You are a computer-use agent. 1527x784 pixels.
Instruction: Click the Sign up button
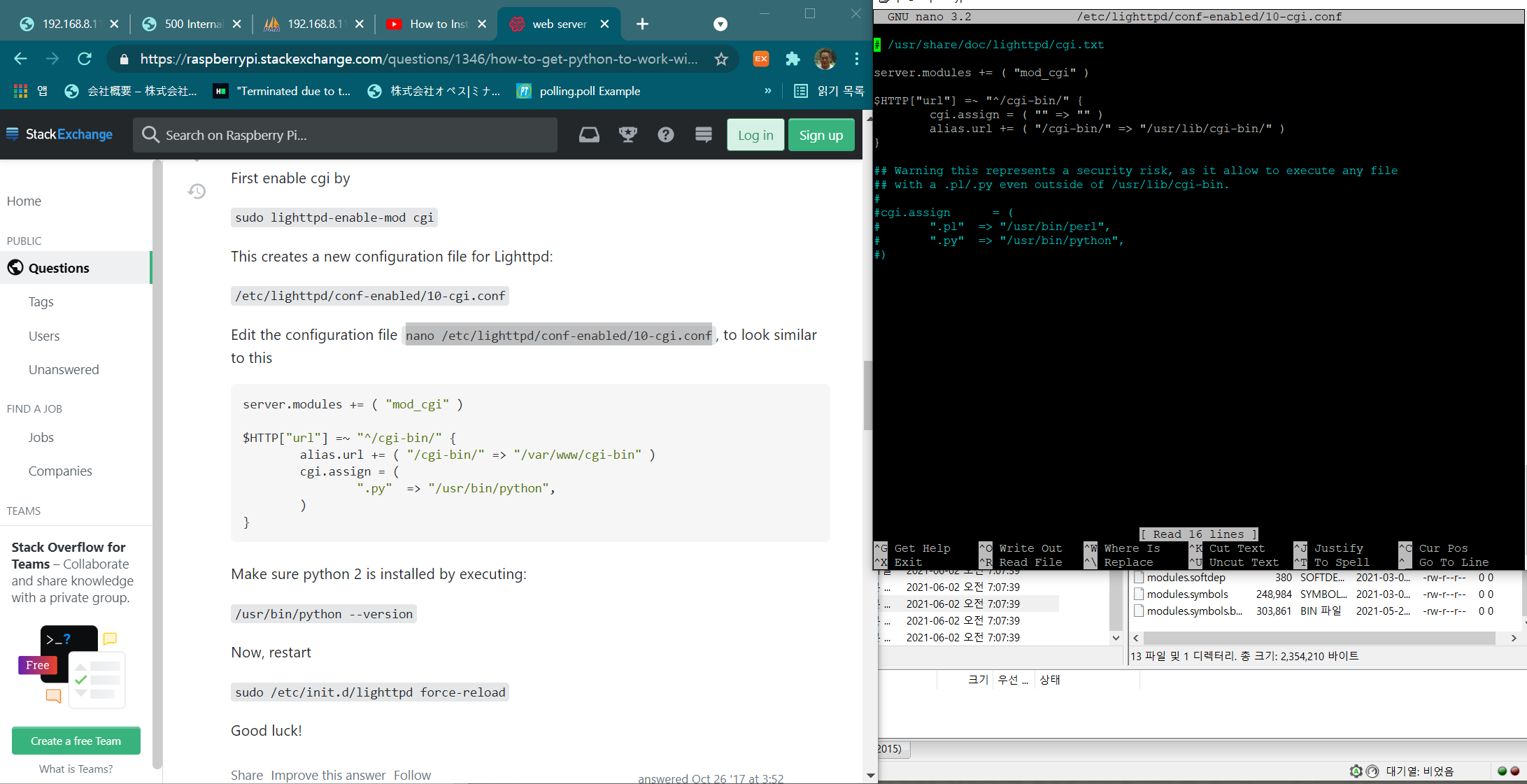821,135
